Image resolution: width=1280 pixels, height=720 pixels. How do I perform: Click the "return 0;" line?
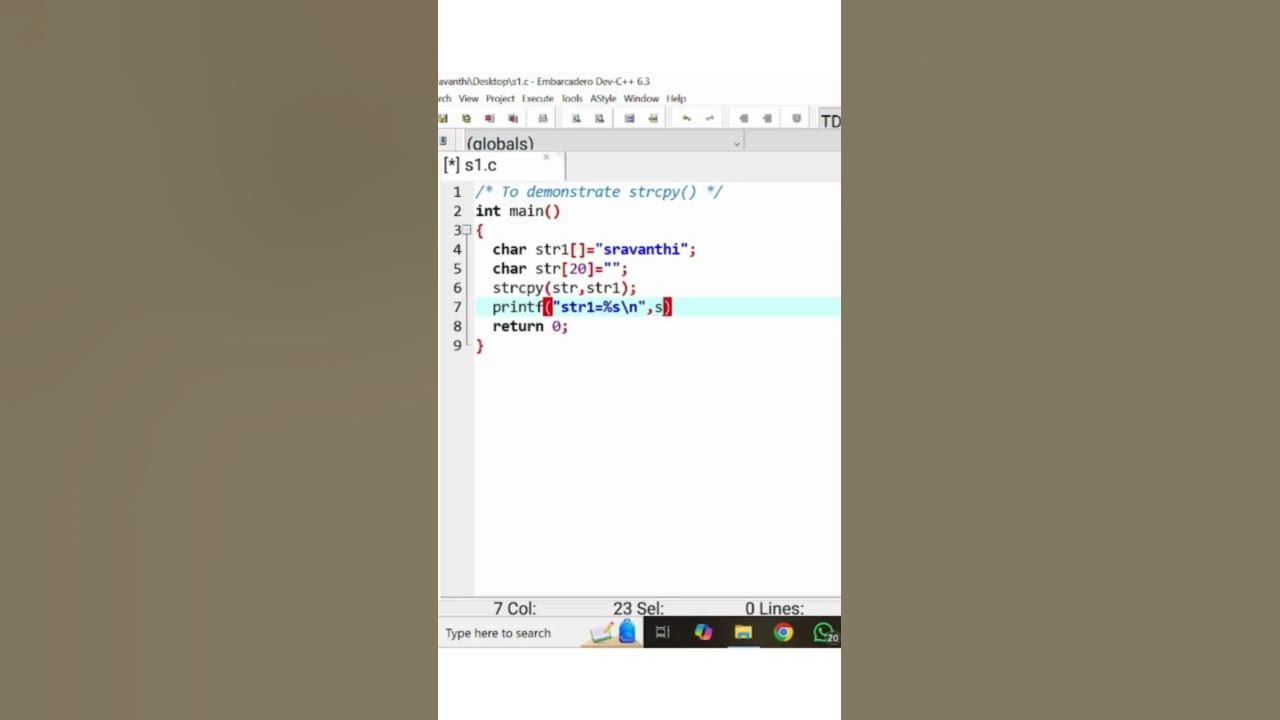pyautogui.click(x=530, y=326)
